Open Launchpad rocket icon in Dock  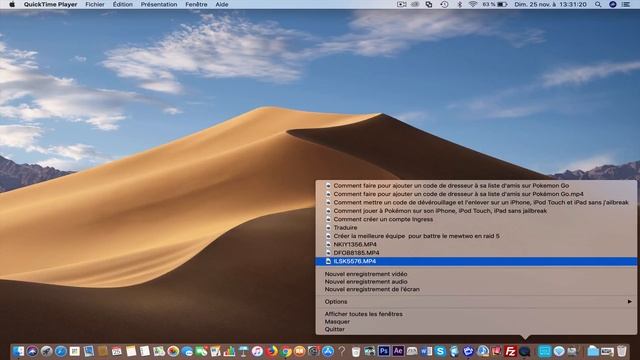click(47, 351)
